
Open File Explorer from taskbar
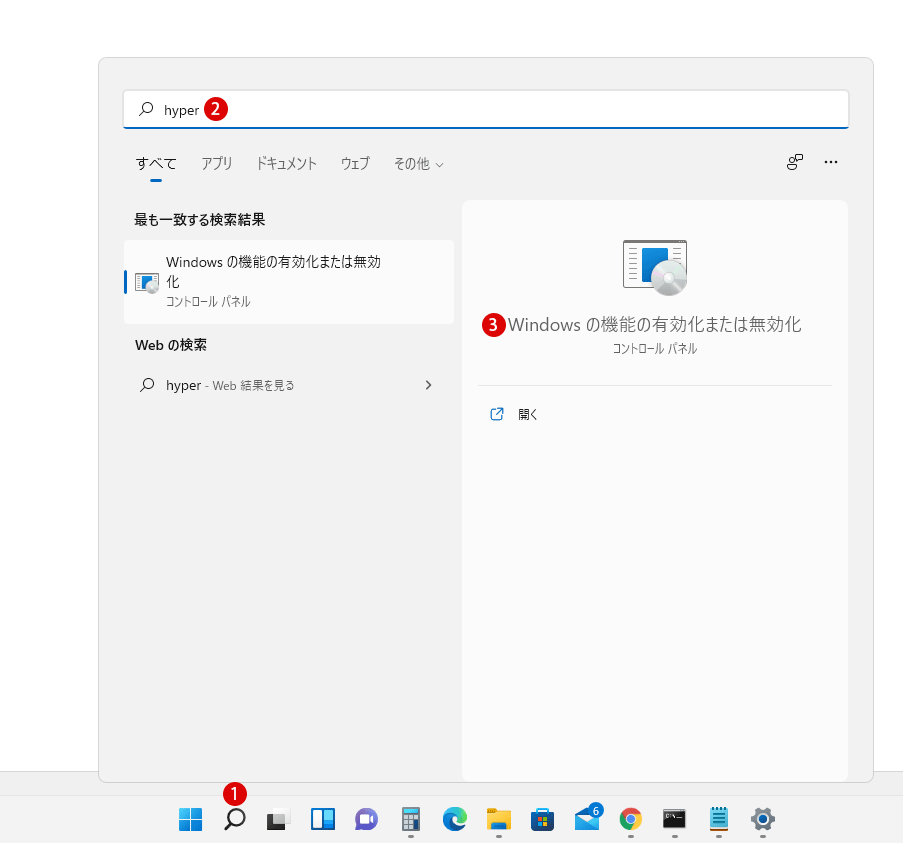[x=499, y=819]
